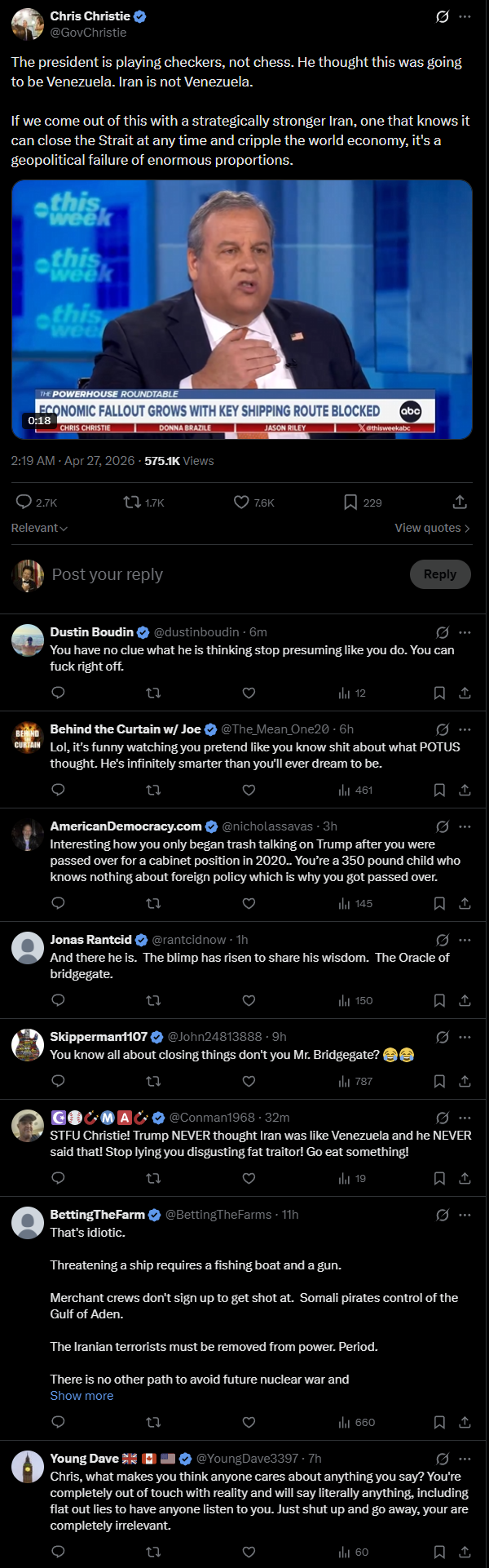The width and height of the screenshot is (489, 1568).
Task: Click the Grok icon on Chris Christie's post
Action: click(x=443, y=16)
